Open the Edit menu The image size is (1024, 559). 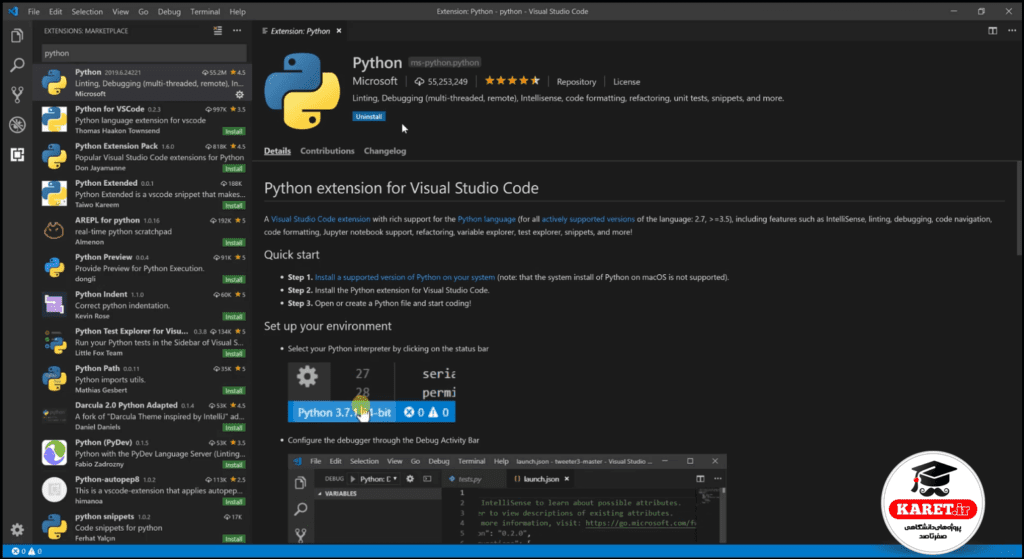click(x=56, y=12)
